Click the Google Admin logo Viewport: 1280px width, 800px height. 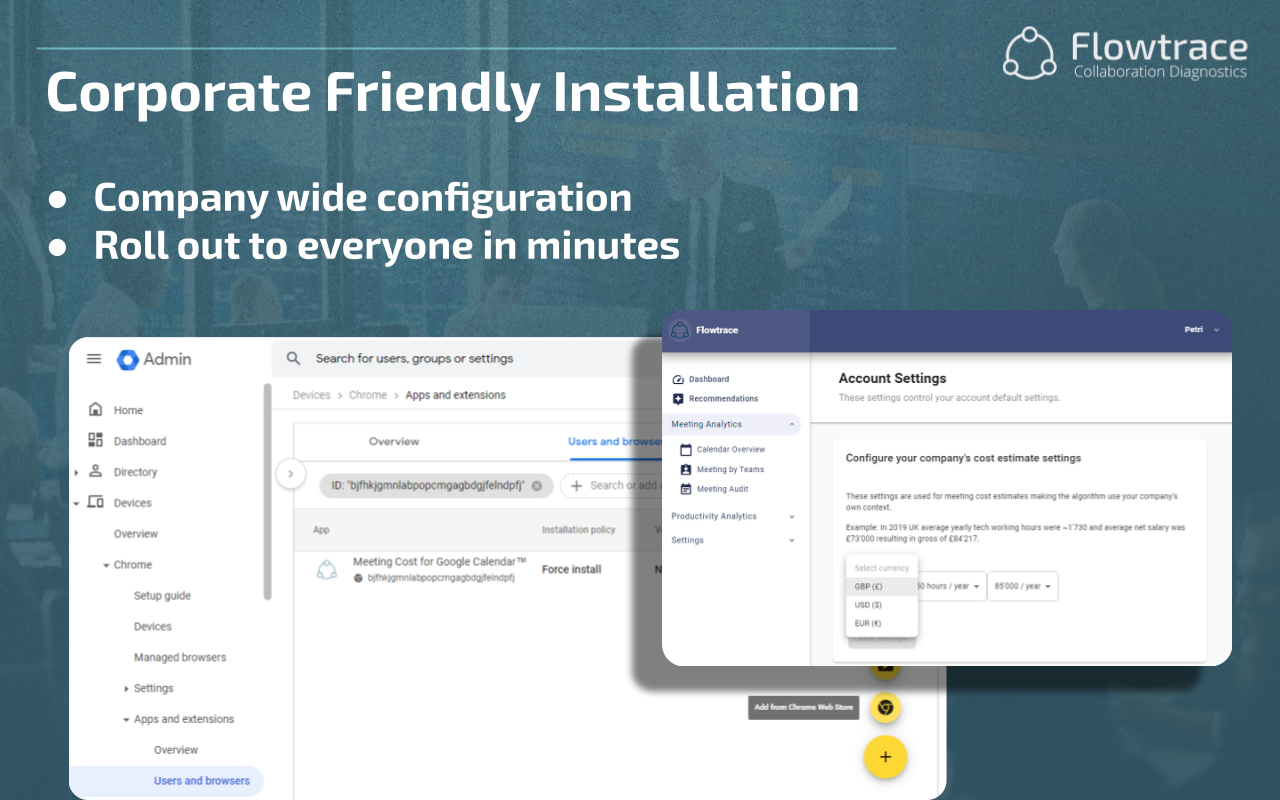tap(154, 359)
